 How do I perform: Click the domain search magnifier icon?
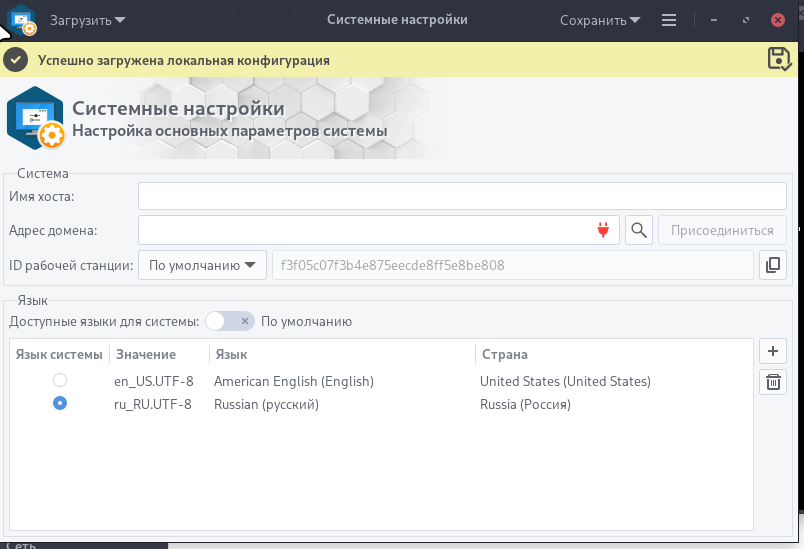pyautogui.click(x=639, y=231)
